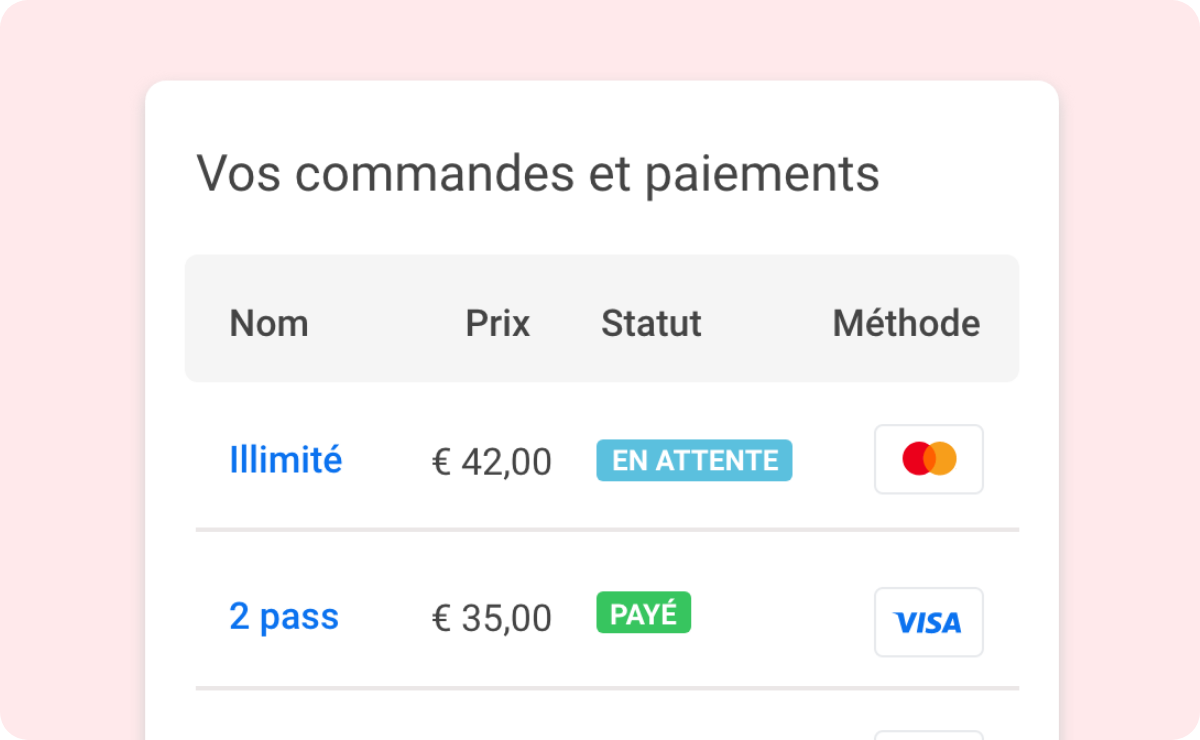Open the Illimité order link
1200x740 pixels.
(x=286, y=460)
